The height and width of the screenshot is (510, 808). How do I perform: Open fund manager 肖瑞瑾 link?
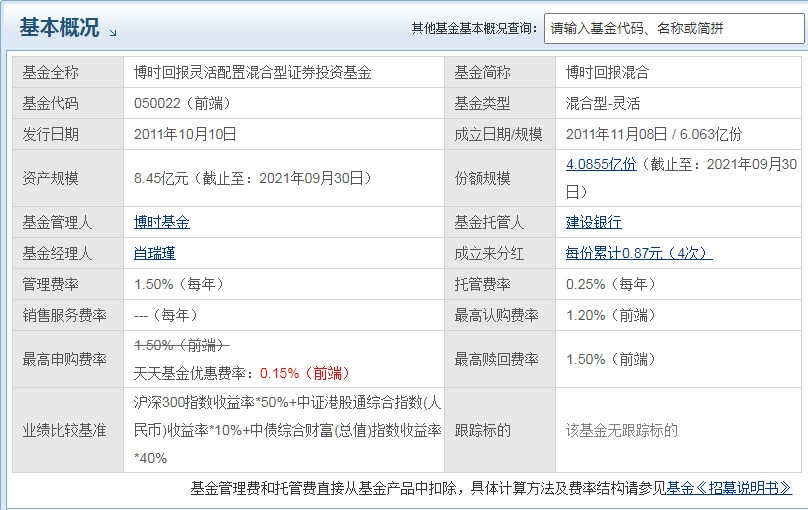[155, 253]
